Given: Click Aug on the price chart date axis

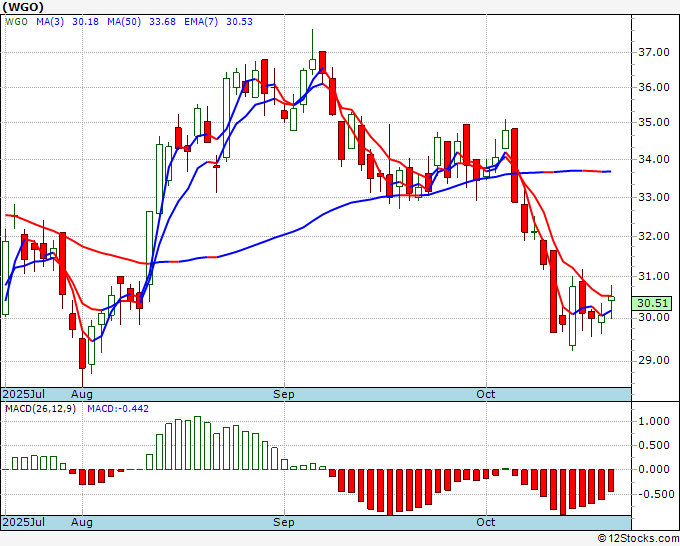Looking at the screenshot, I should click(82, 394).
